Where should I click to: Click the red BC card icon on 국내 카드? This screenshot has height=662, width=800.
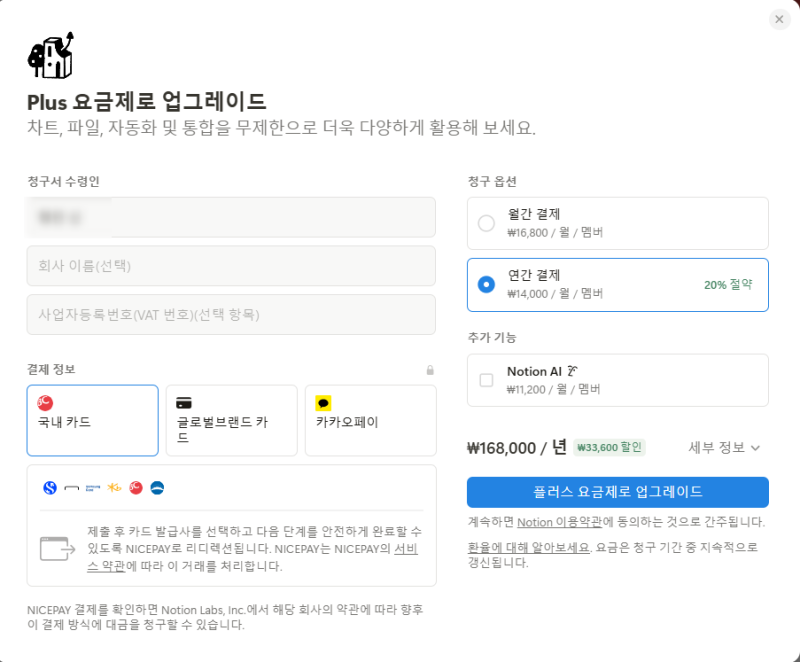coord(45,403)
